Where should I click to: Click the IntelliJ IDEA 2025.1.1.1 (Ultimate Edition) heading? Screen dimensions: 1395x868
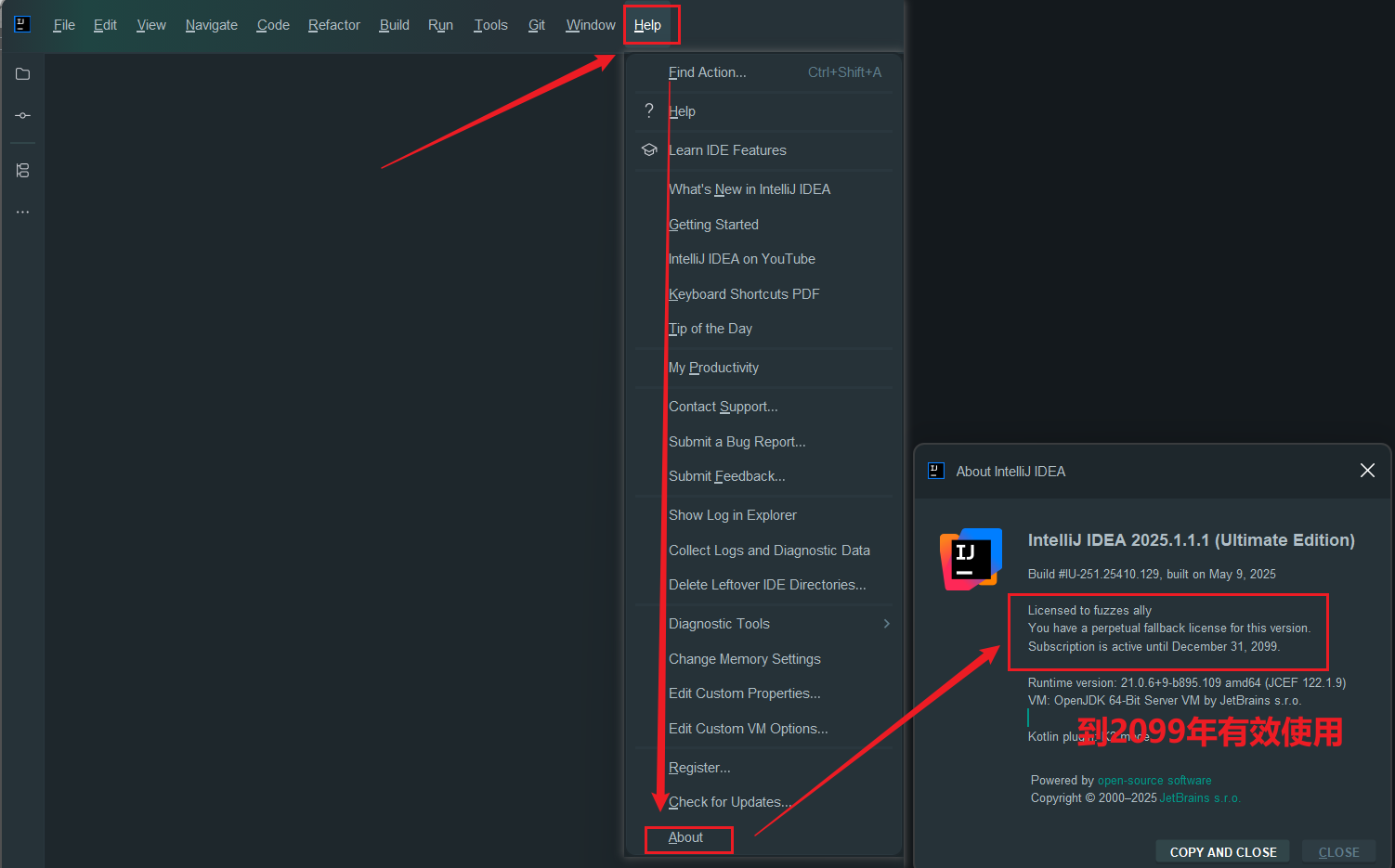coord(1192,540)
